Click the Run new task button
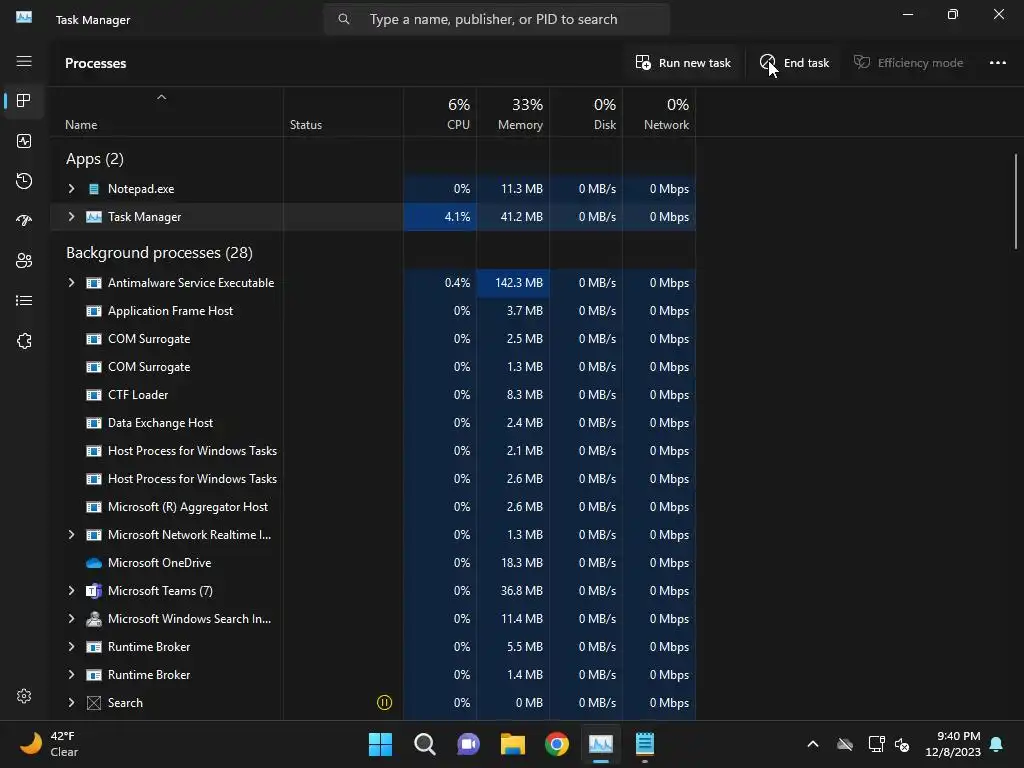This screenshot has width=1024, height=768. (x=683, y=63)
